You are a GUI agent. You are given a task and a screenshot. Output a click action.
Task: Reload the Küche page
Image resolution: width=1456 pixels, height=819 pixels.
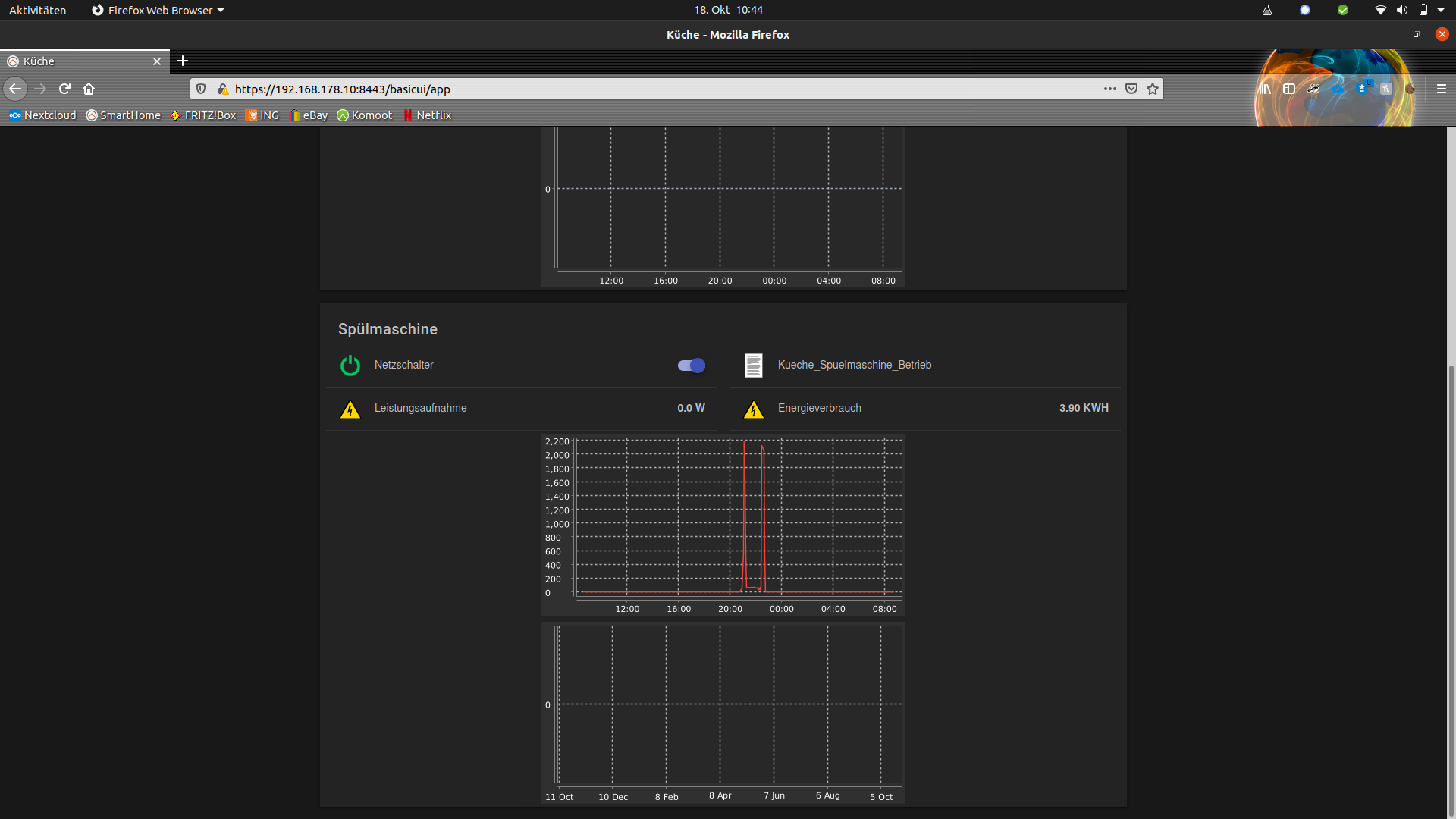[x=64, y=89]
